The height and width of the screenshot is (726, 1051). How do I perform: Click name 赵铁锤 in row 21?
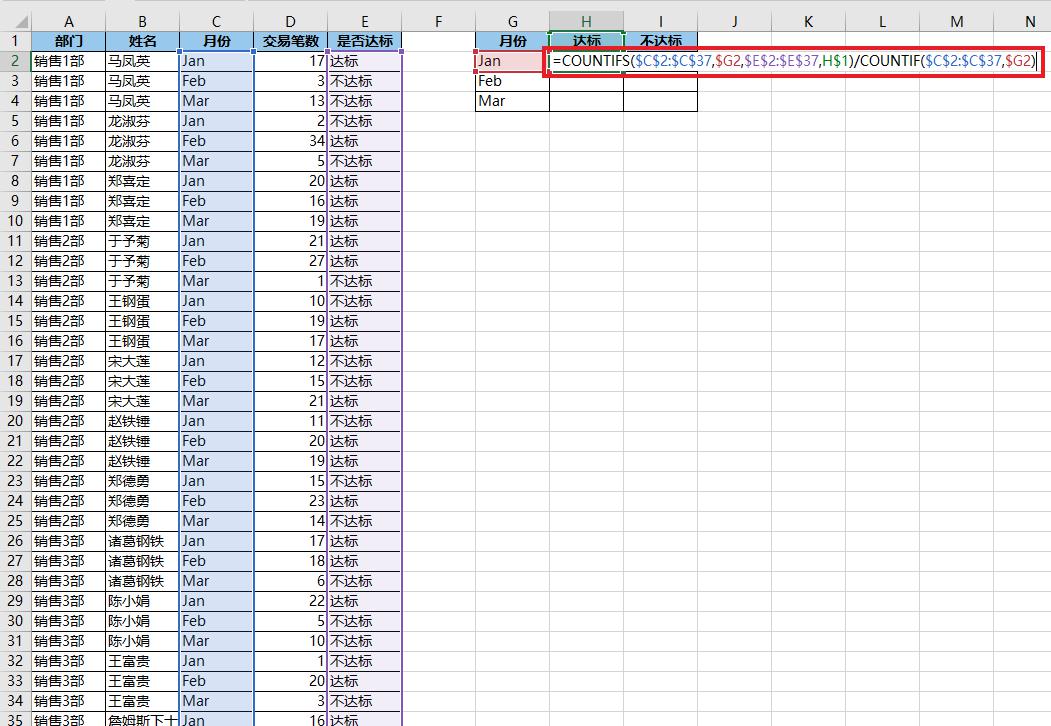click(142, 441)
